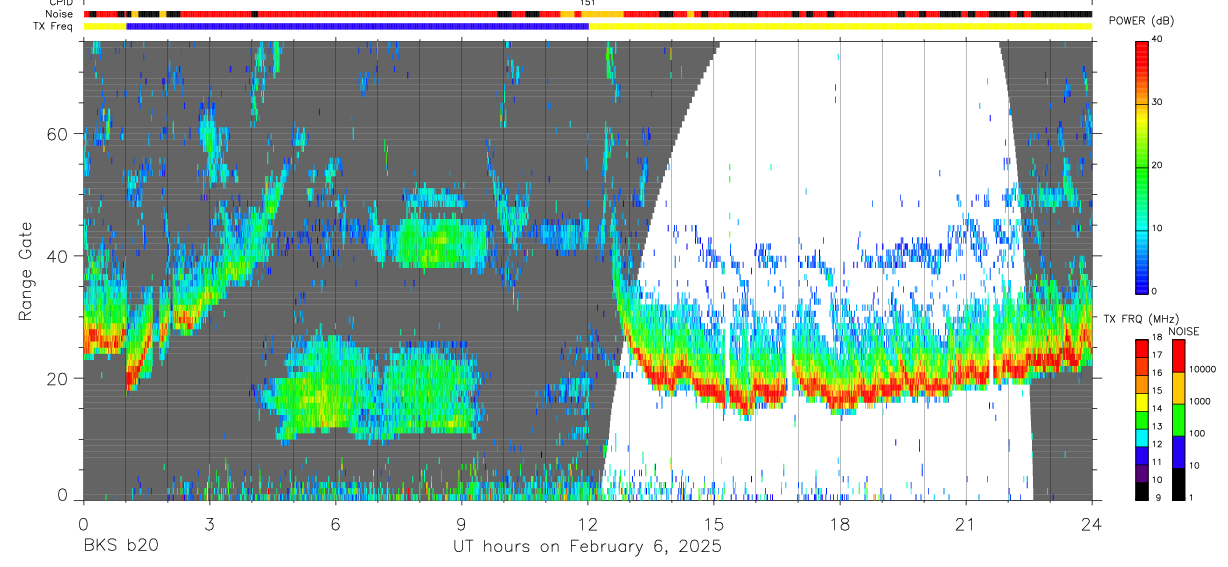Click the blue segment of the TX Freq bar
Image resolution: width=1228 pixels, height=567 pixels.
point(357,26)
